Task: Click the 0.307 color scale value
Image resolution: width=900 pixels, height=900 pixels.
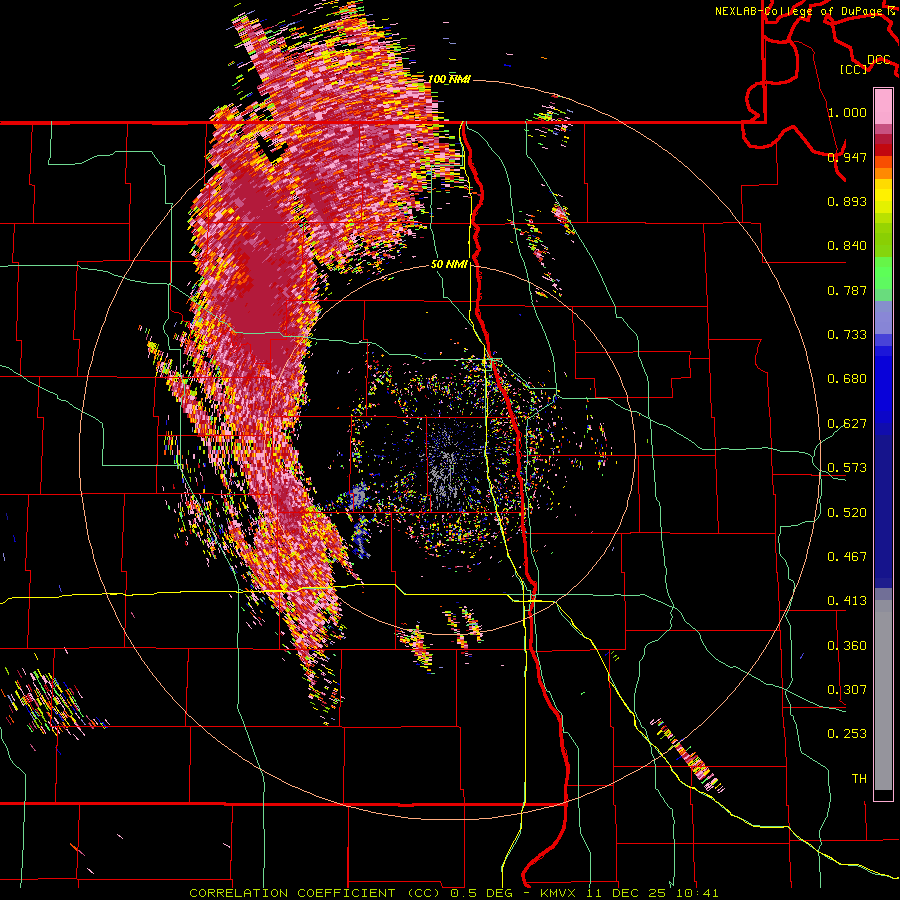Action: pos(847,690)
